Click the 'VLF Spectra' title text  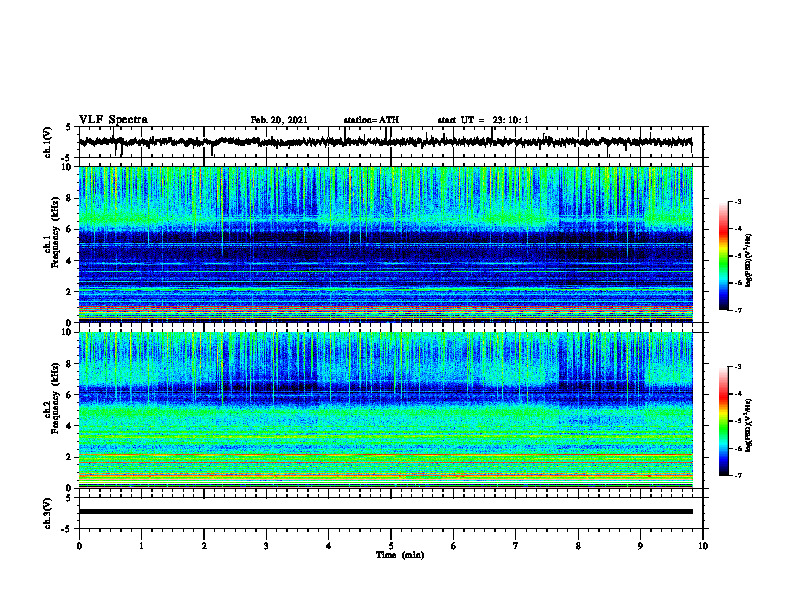pyautogui.click(x=113, y=120)
